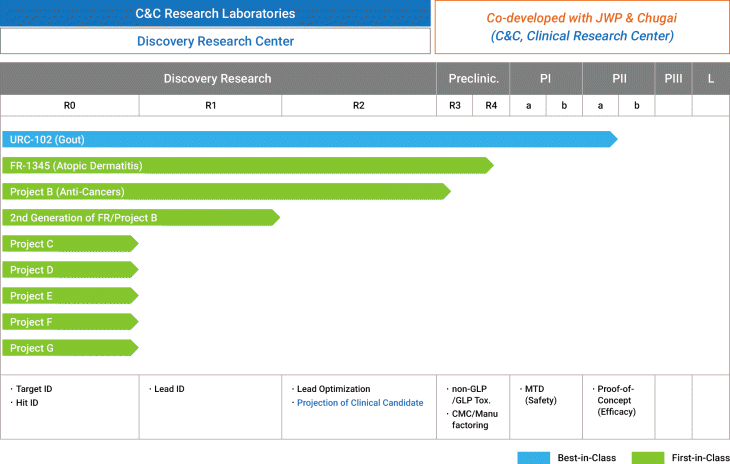Click the Discovery Research column header
This screenshot has height=464, width=730.
point(217,79)
